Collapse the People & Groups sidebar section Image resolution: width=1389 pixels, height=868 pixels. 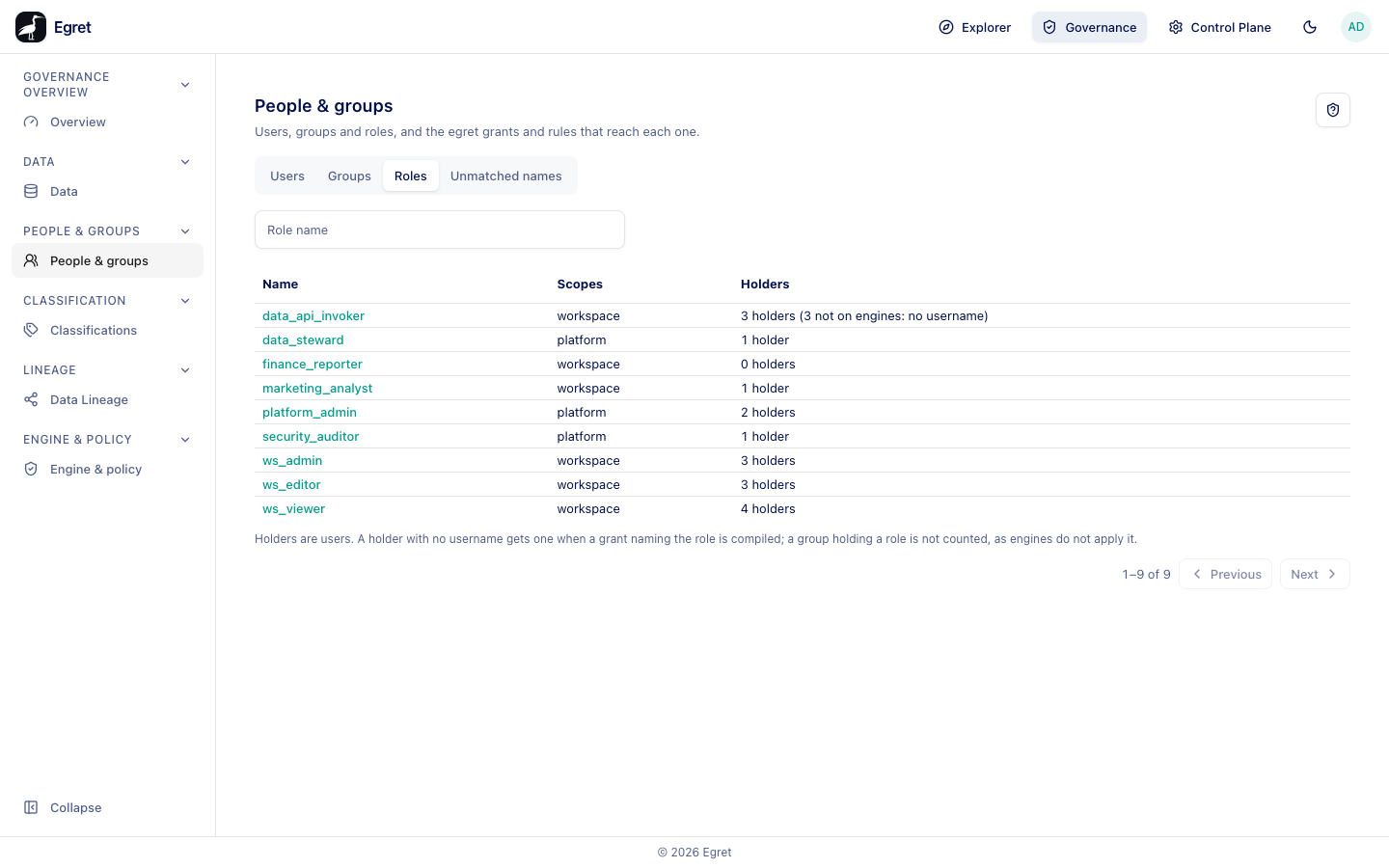click(185, 231)
